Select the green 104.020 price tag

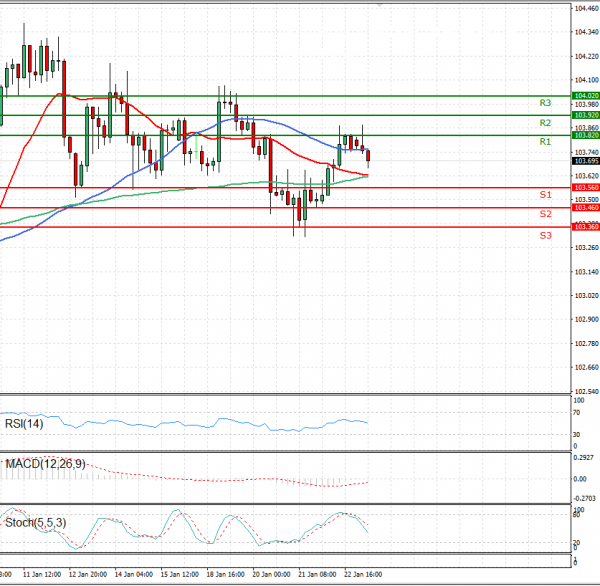[586, 96]
